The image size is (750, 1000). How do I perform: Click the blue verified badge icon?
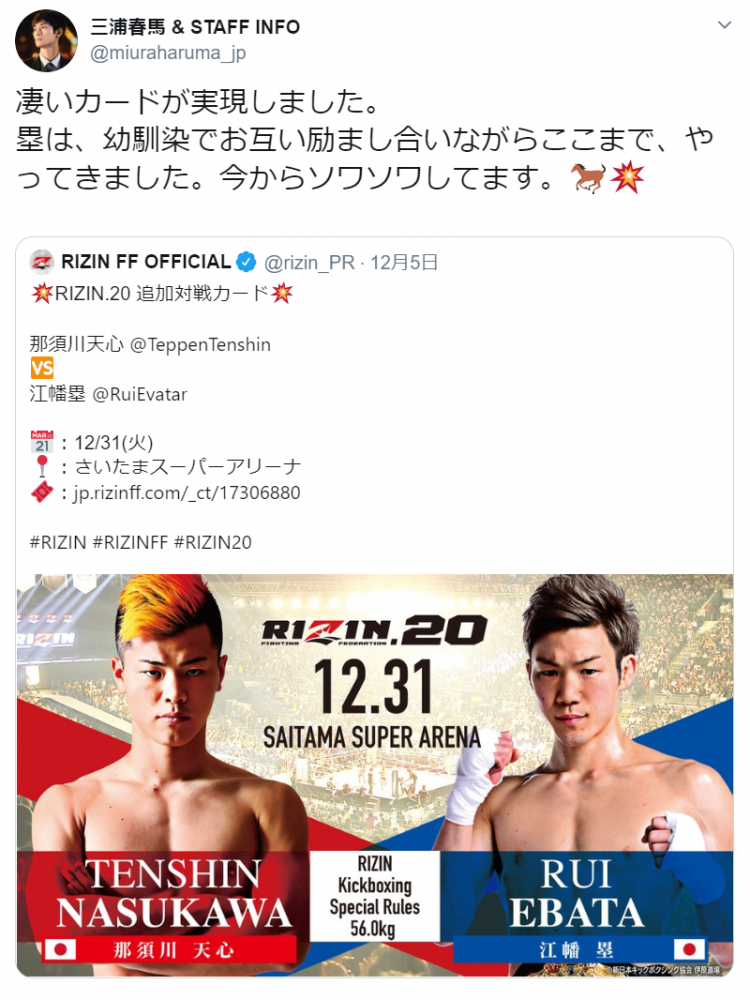pos(246,261)
